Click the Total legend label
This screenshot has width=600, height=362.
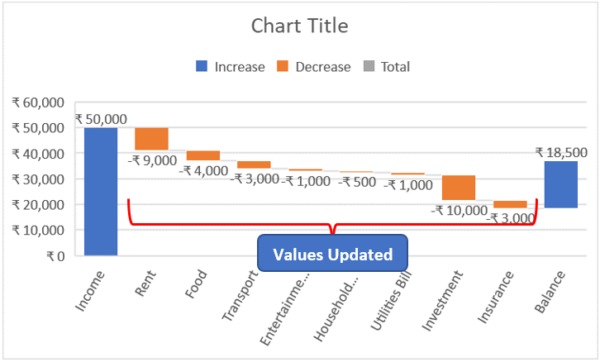click(x=395, y=67)
